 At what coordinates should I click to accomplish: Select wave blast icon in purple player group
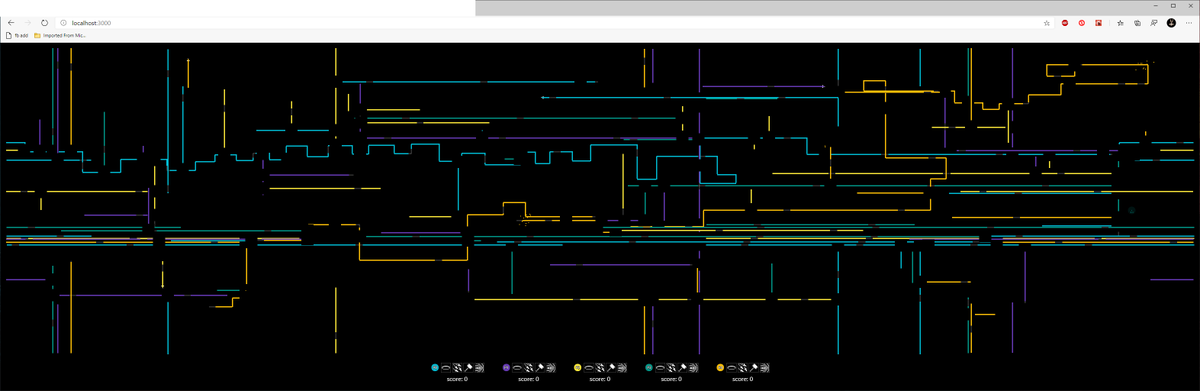(550, 368)
